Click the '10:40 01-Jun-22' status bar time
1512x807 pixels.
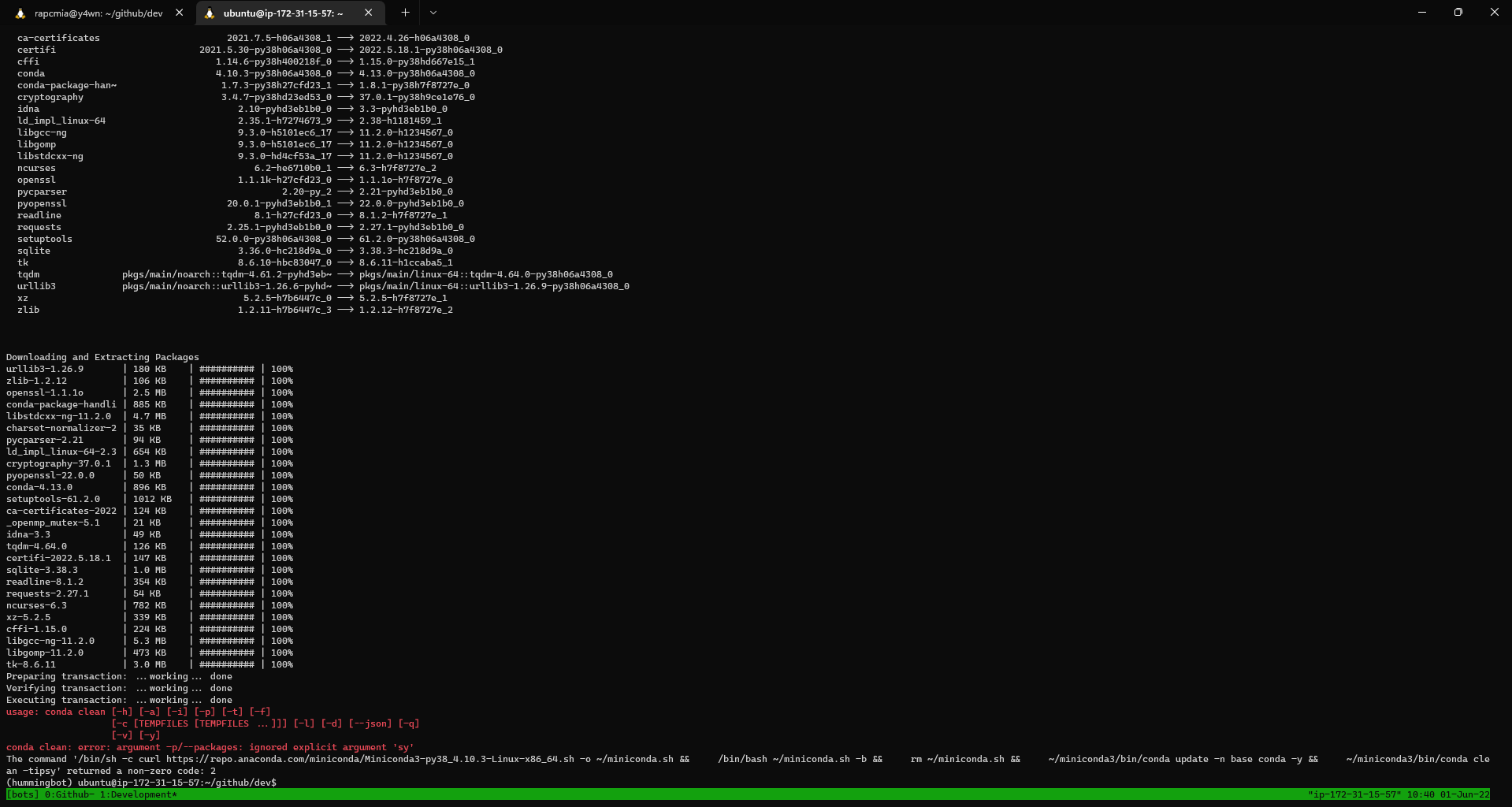(1448, 794)
